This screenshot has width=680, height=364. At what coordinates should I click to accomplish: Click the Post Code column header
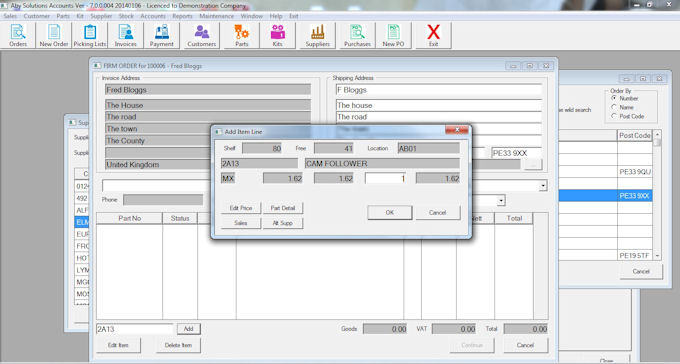tap(634, 135)
